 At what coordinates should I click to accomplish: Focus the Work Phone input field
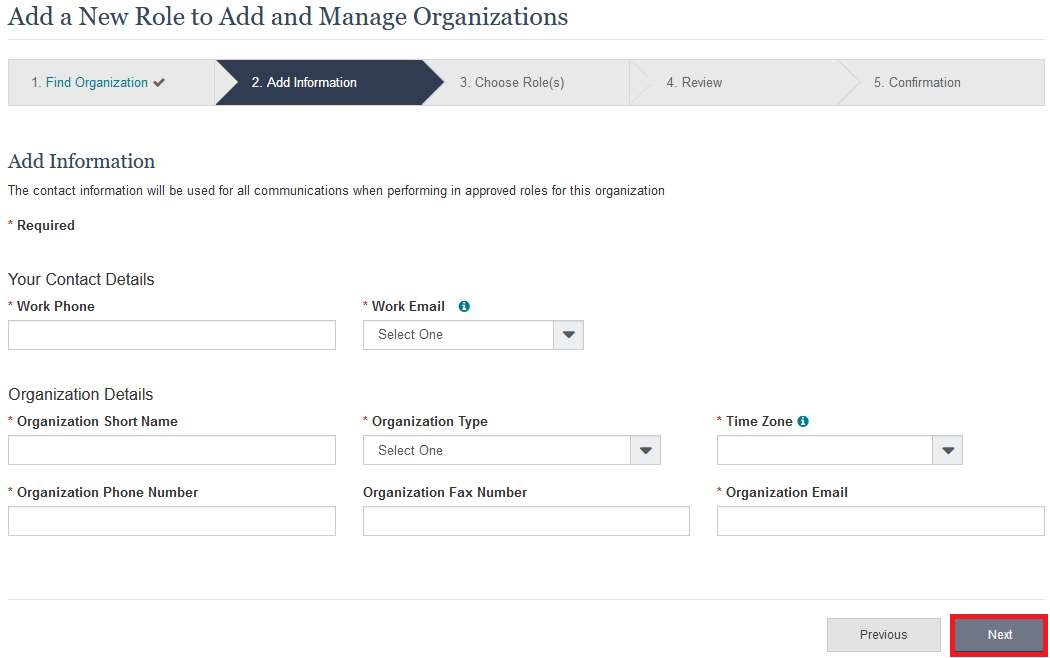(x=172, y=335)
